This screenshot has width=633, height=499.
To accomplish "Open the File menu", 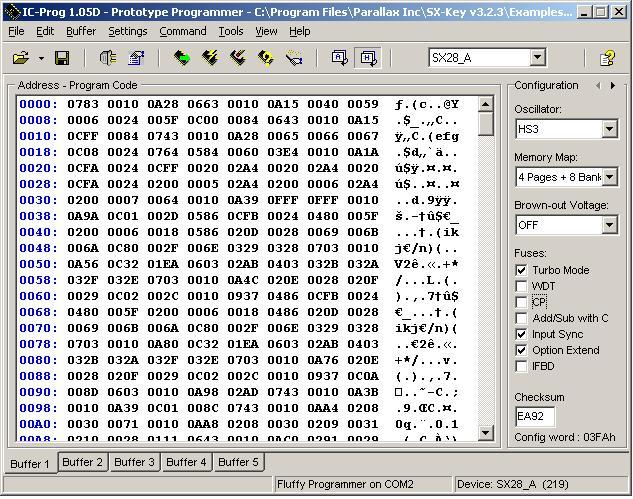I will coord(16,31).
